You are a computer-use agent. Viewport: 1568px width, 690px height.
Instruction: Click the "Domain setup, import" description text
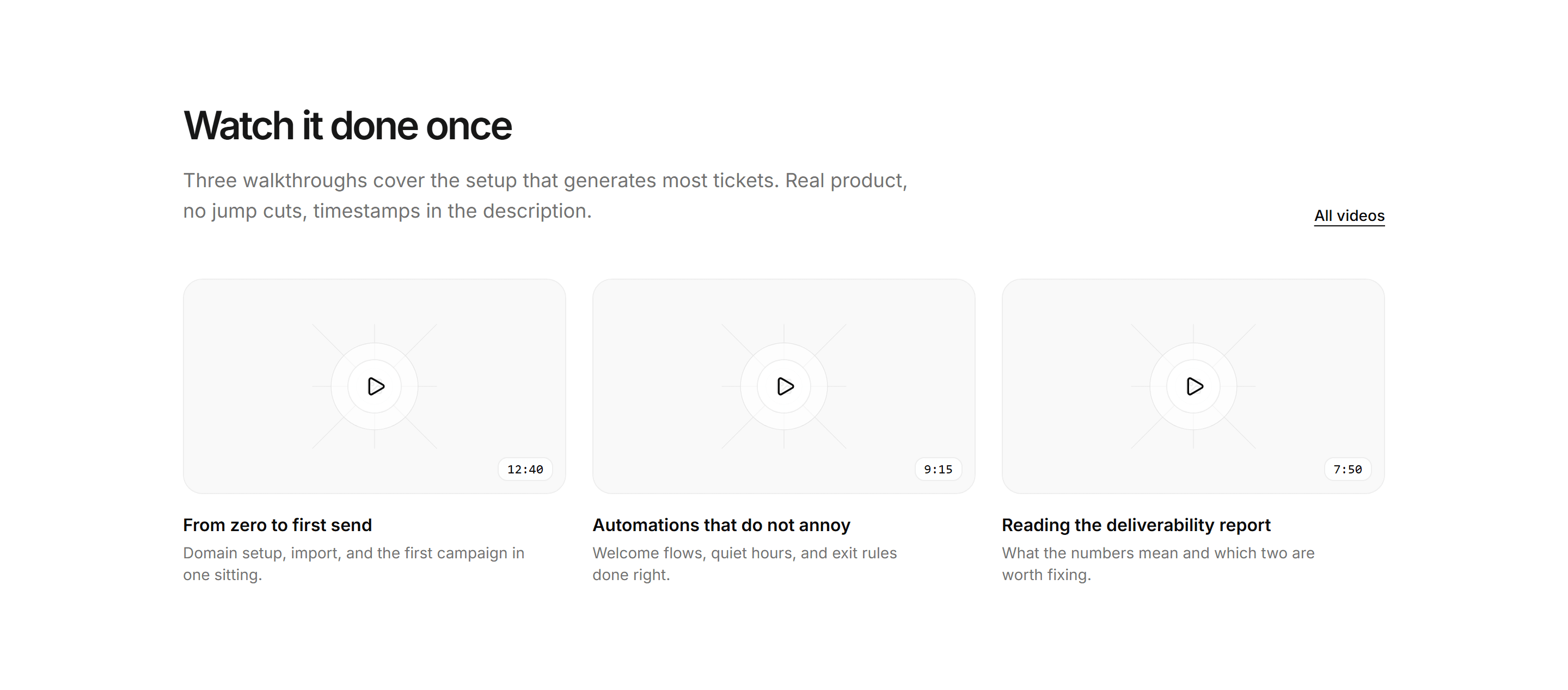pos(354,563)
